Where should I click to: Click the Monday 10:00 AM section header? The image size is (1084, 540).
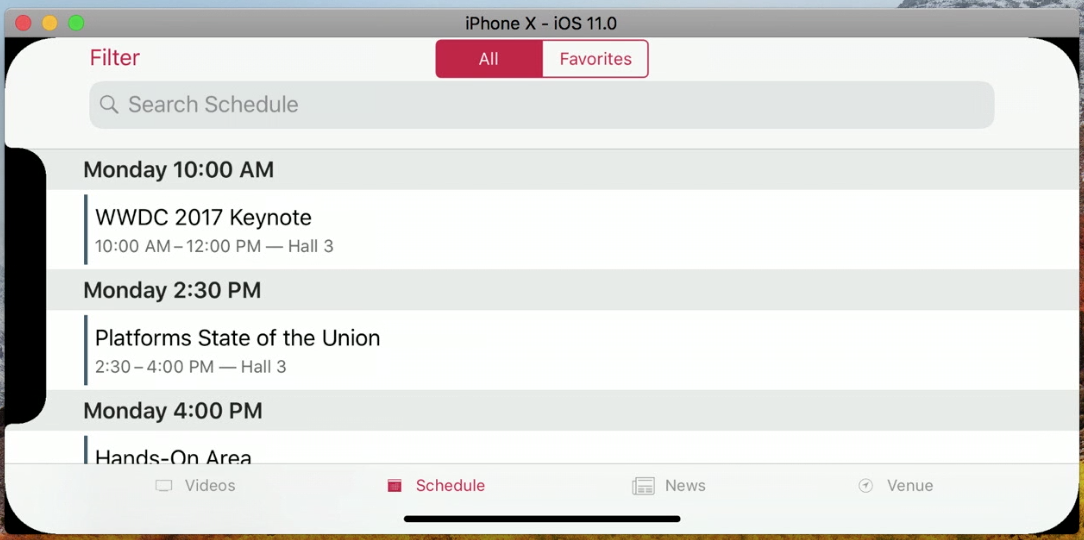point(561,169)
